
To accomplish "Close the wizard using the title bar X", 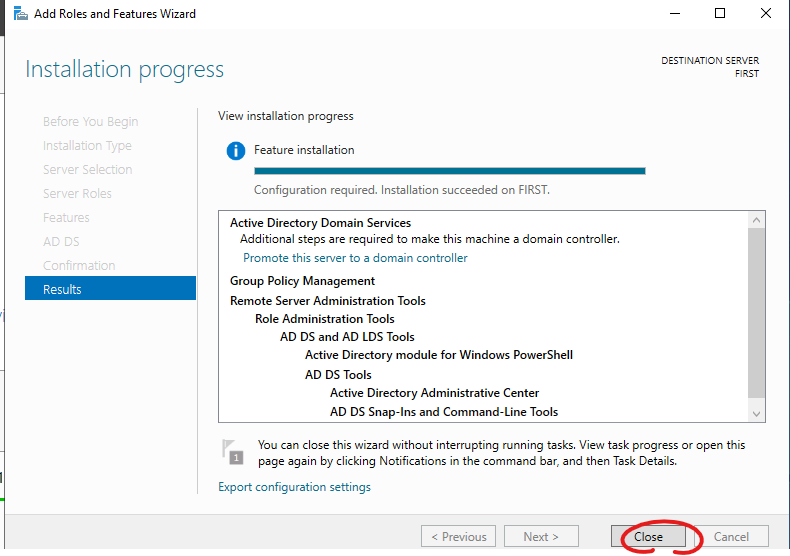I will (766, 14).
